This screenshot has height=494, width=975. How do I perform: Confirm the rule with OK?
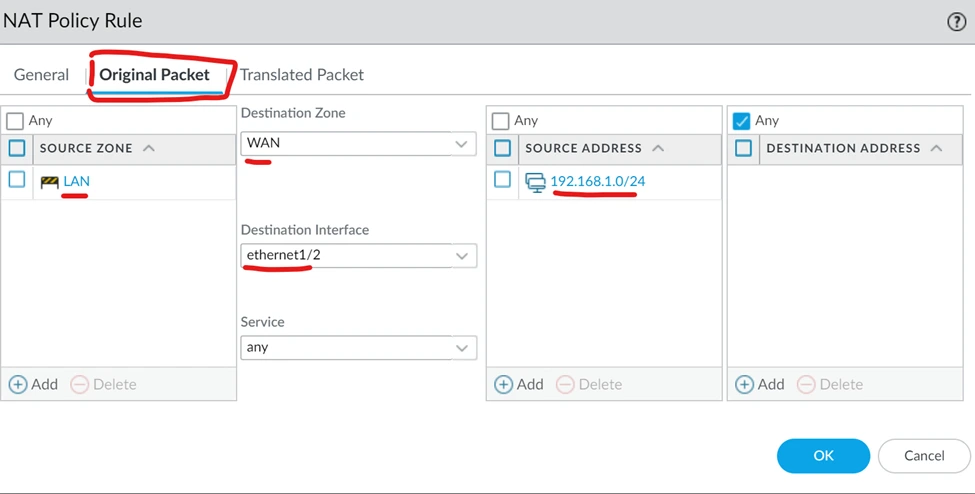coord(822,455)
